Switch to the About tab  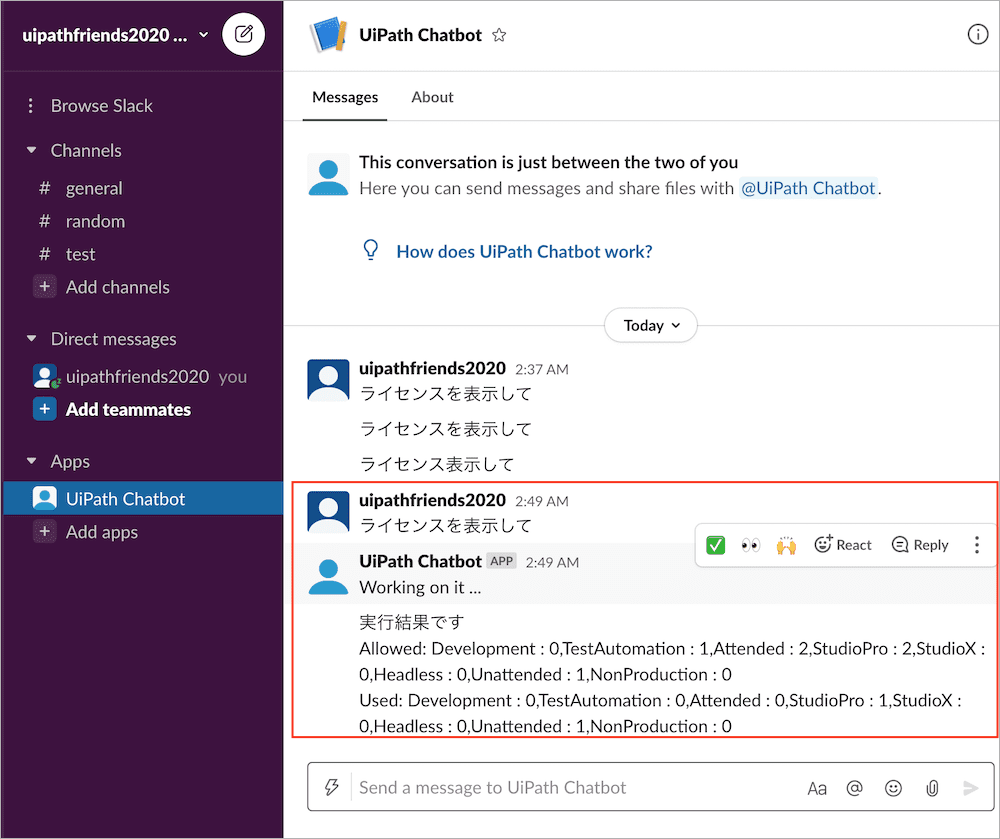coord(432,97)
